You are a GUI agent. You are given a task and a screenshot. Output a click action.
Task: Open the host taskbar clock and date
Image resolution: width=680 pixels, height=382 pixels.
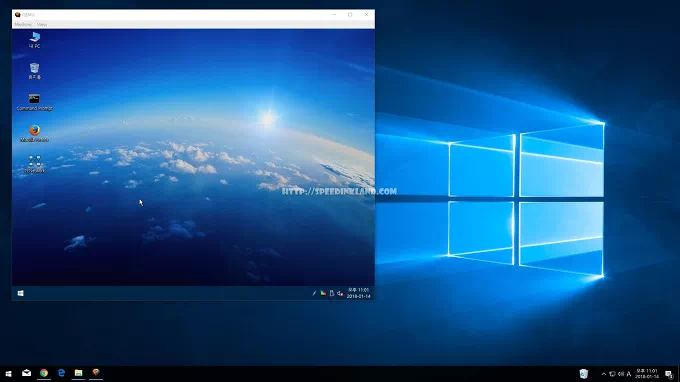pos(647,374)
